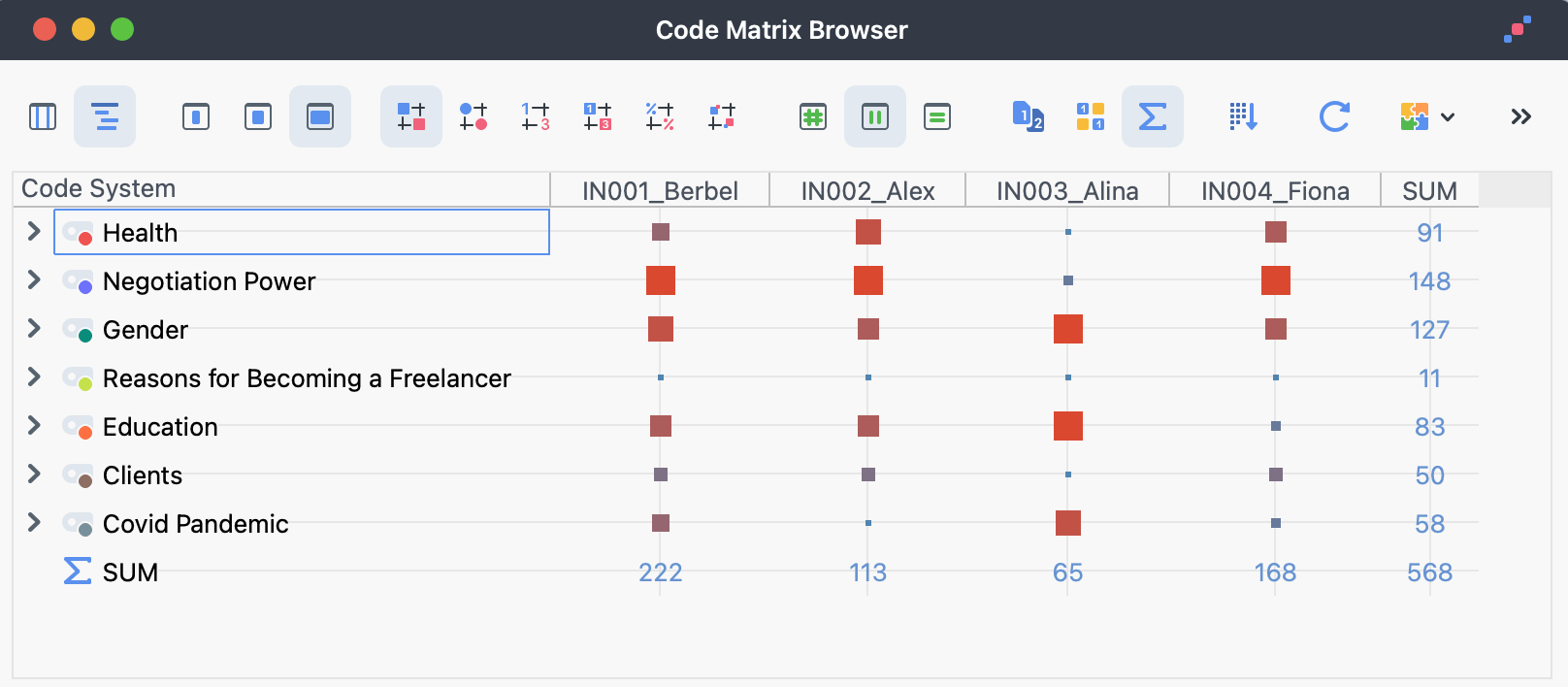Expand the Covid Pandemic code

[34, 523]
